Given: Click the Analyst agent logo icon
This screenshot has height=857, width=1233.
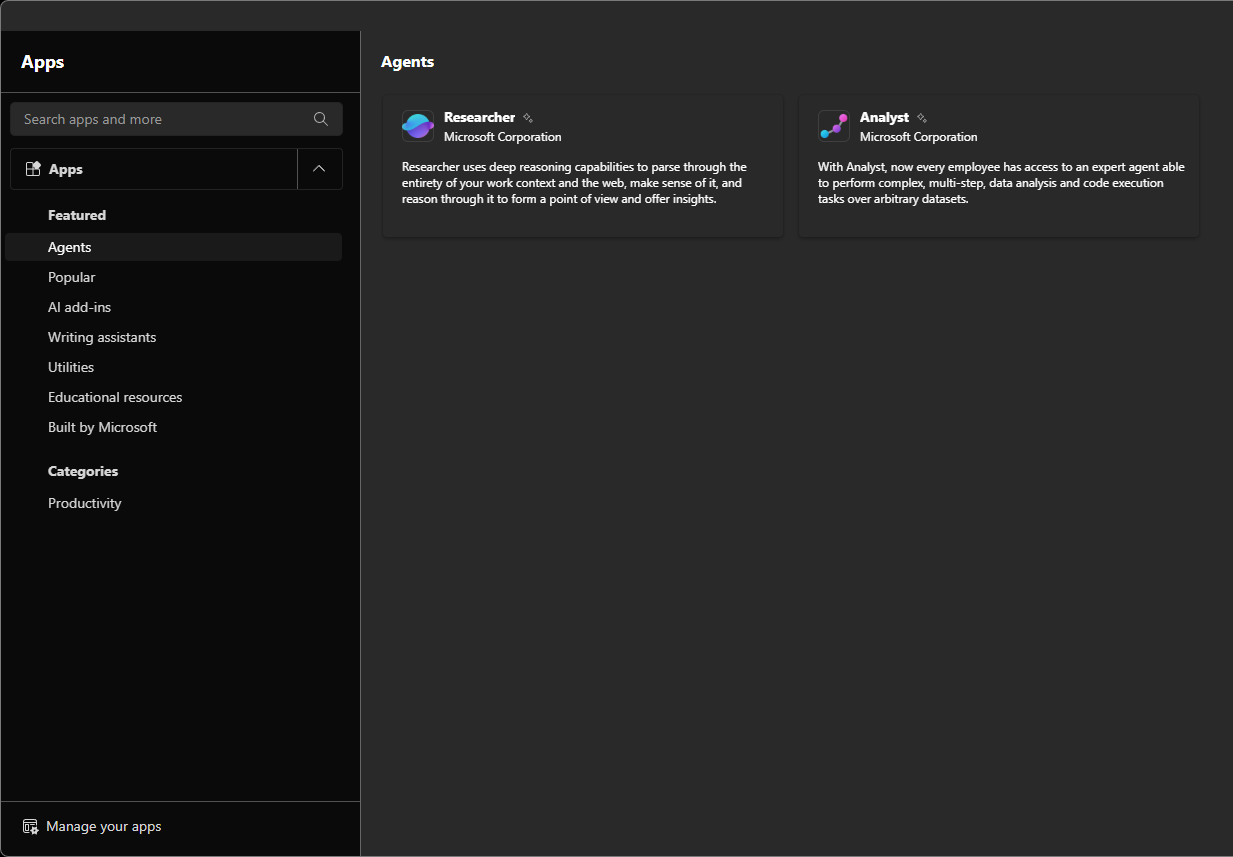Looking at the screenshot, I should (834, 126).
